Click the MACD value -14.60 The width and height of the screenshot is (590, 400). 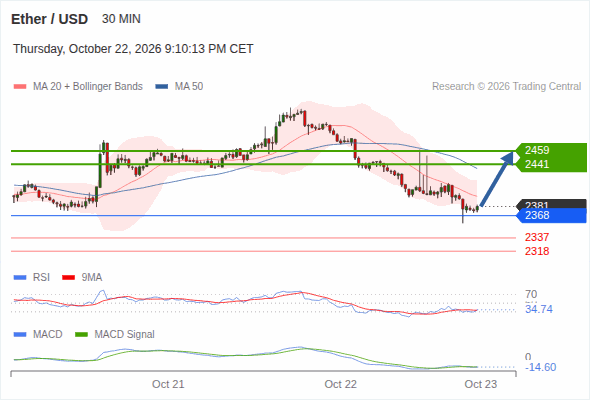tap(540, 367)
